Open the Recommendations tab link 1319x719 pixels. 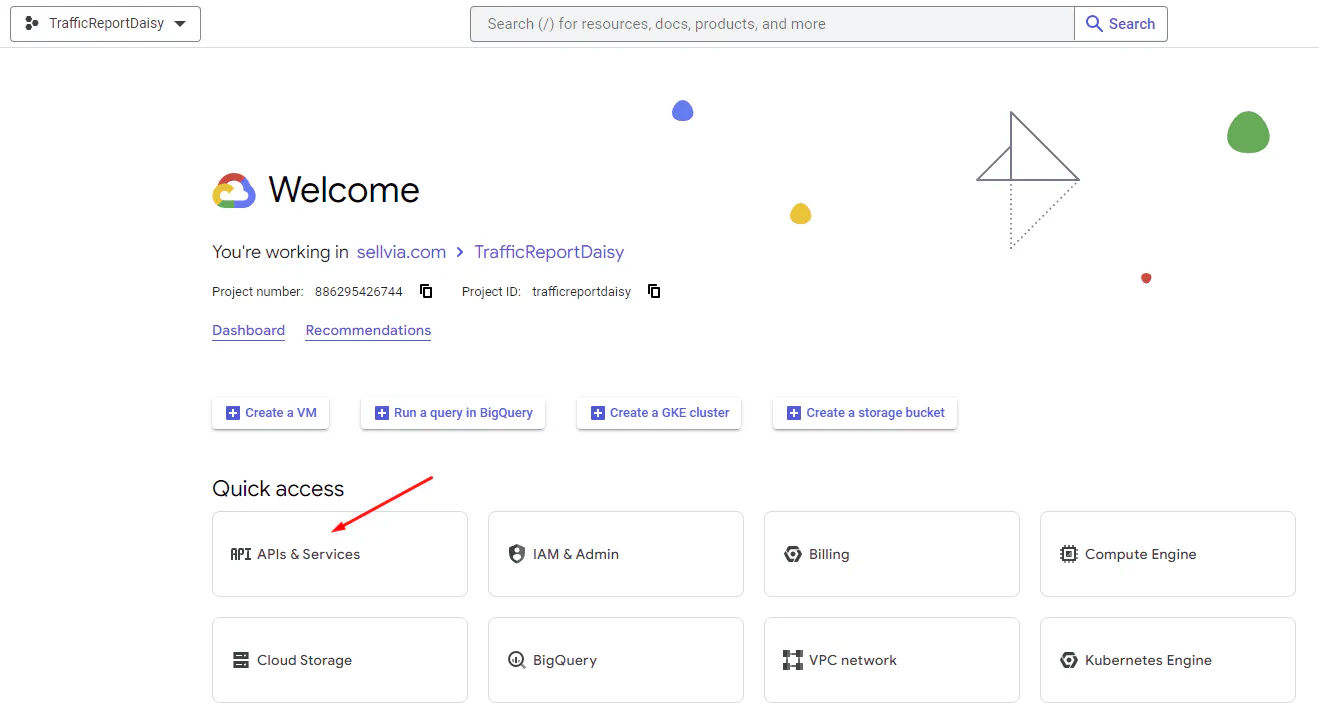(368, 330)
